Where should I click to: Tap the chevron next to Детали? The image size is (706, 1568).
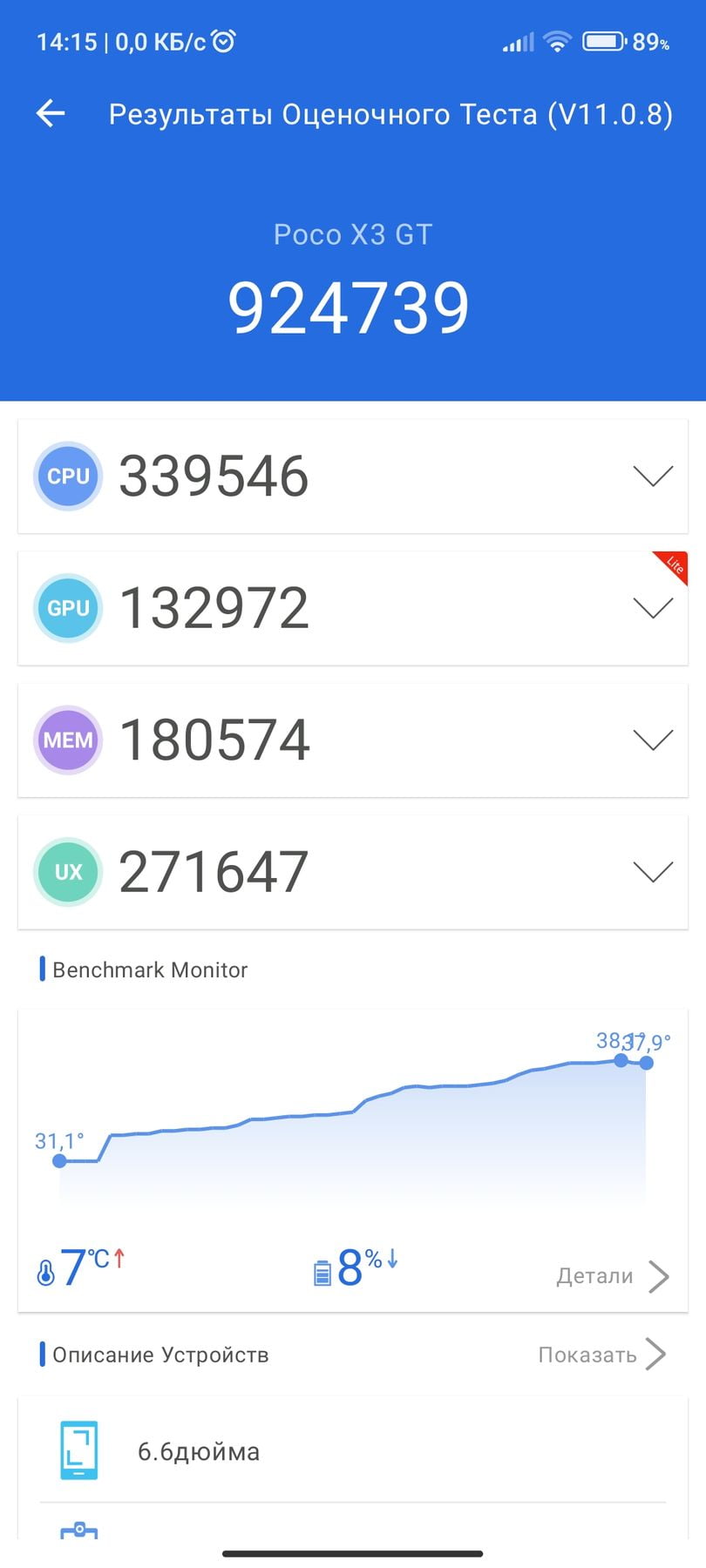pos(659,1276)
